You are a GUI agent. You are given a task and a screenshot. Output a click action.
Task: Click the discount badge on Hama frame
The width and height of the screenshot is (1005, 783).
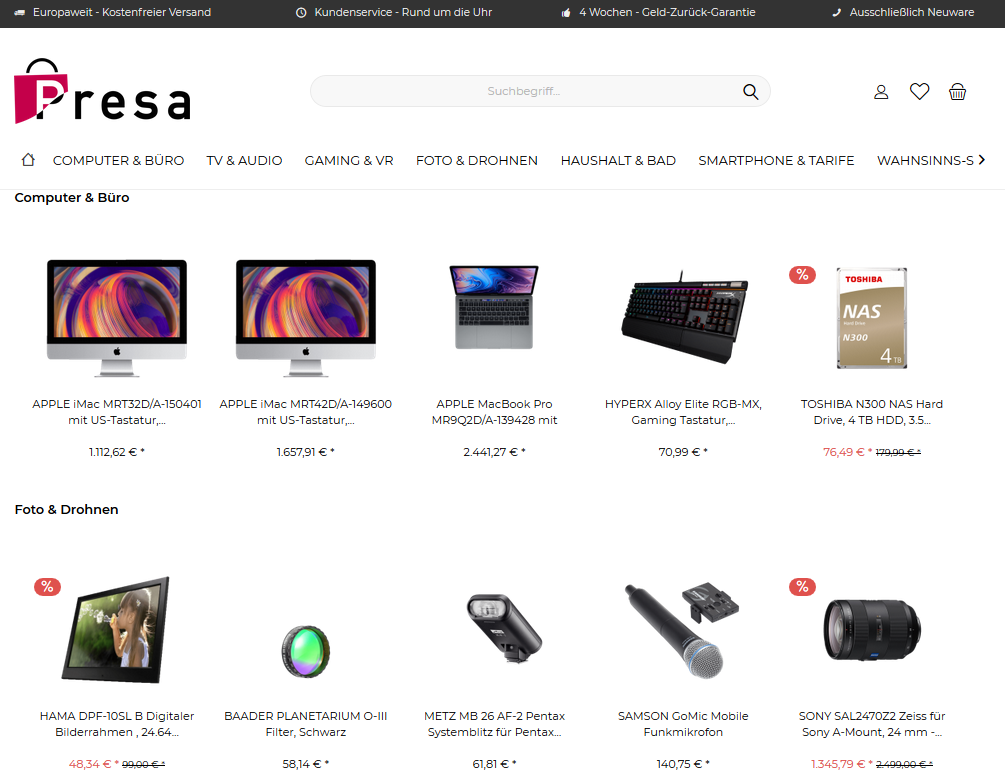click(x=47, y=587)
